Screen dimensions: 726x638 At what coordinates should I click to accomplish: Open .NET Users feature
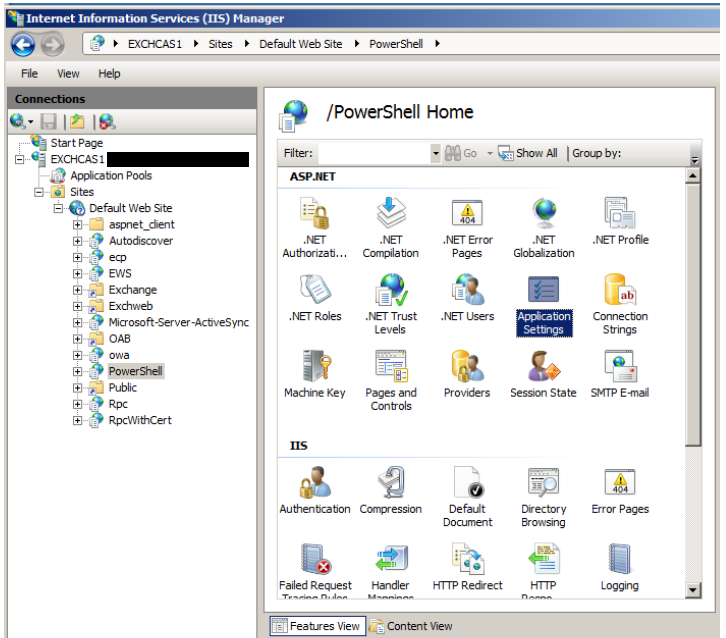pos(467,298)
